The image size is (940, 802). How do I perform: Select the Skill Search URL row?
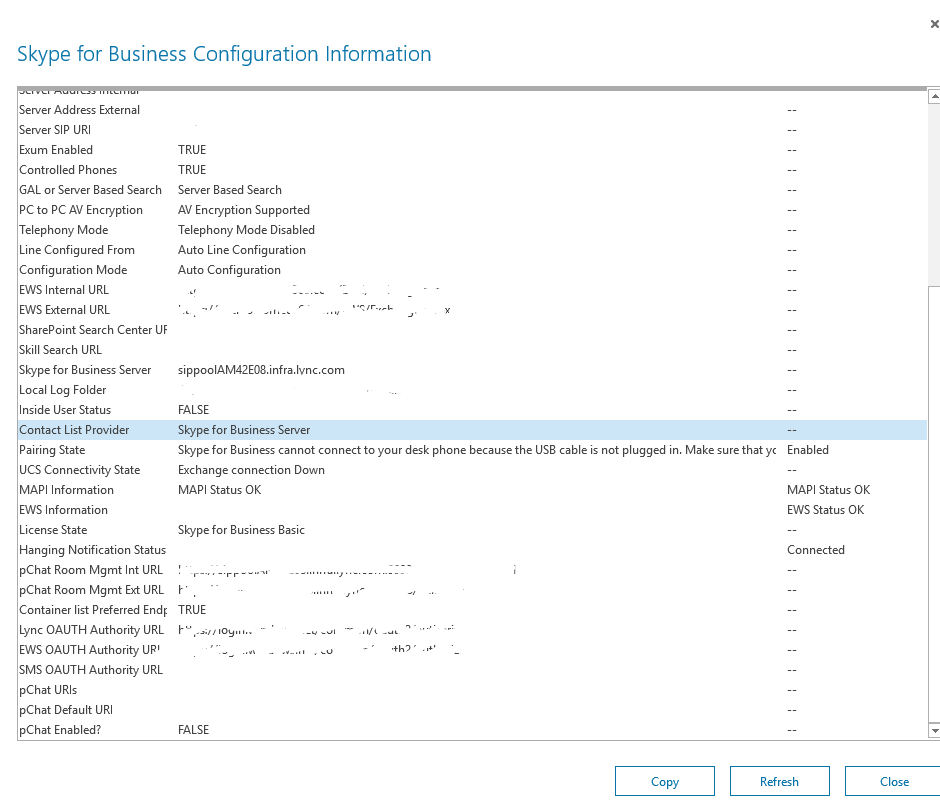click(x=472, y=349)
